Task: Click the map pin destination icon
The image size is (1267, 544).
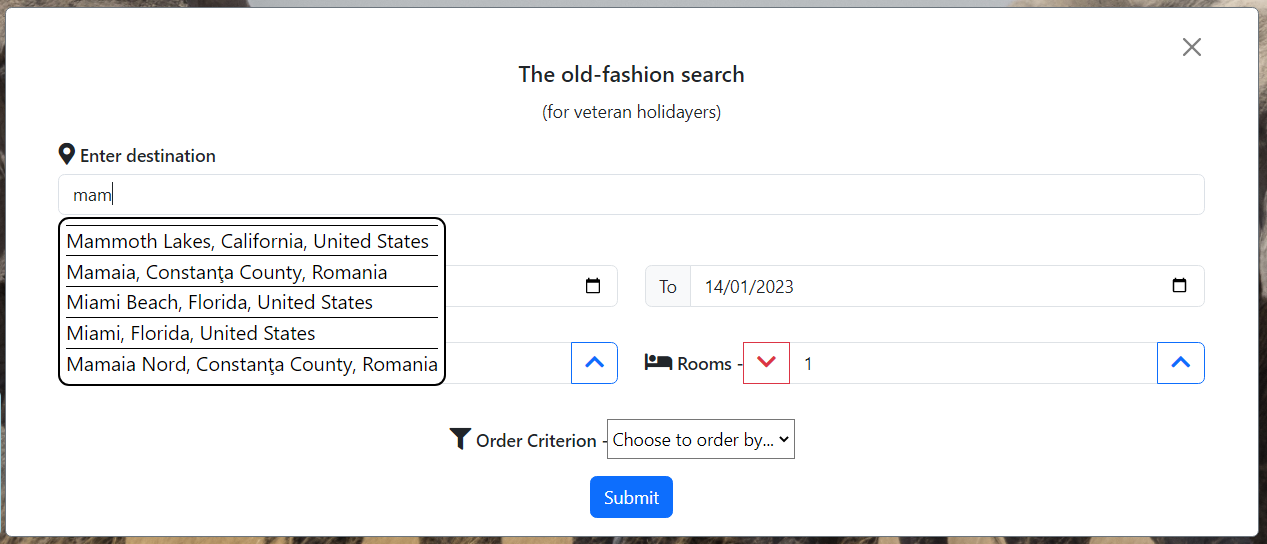Action: tap(67, 154)
